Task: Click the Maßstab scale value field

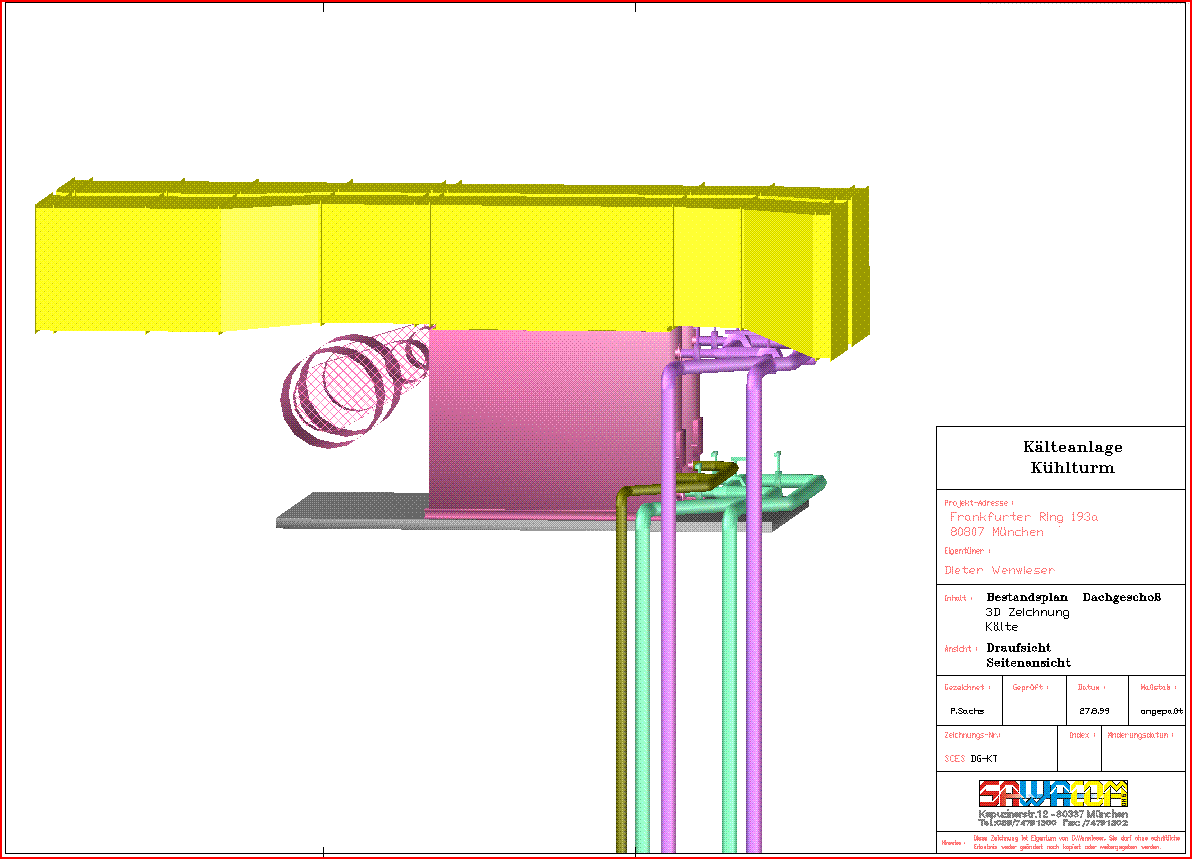Action: pyautogui.click(x=1161, y=711)
